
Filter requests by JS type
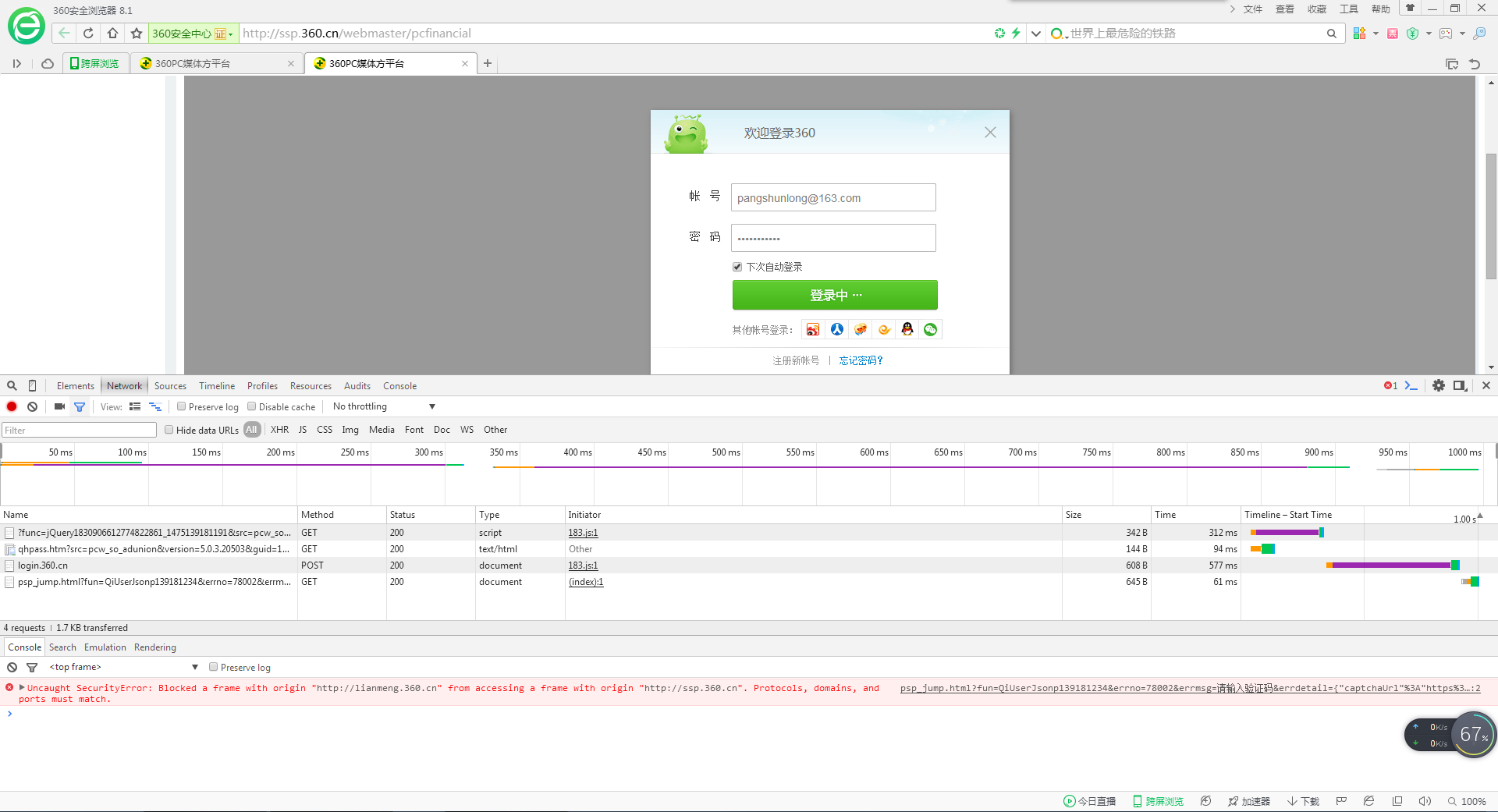pyautogui.click(x=303, y=430)
